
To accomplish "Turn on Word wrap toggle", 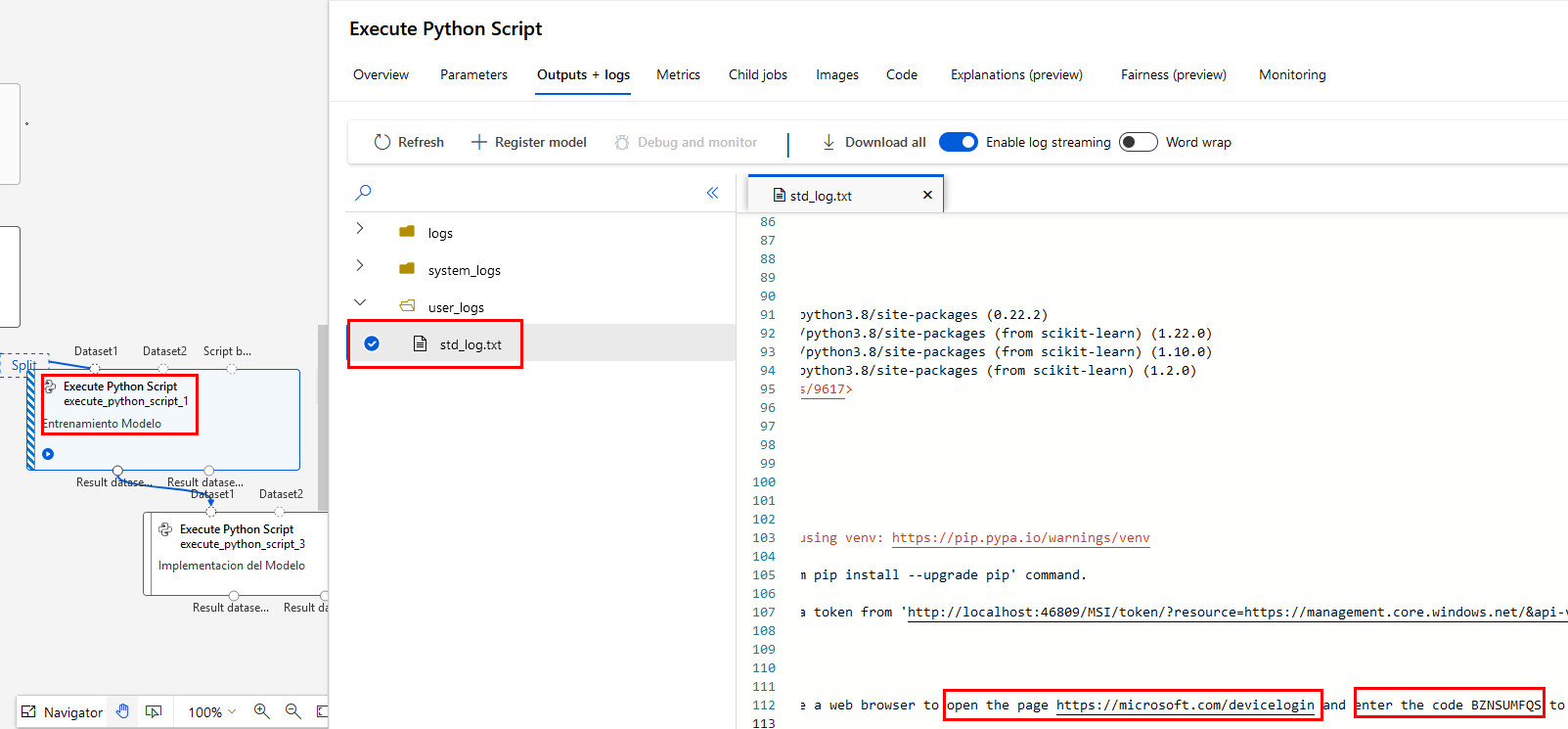I will tap(1138, 142).
